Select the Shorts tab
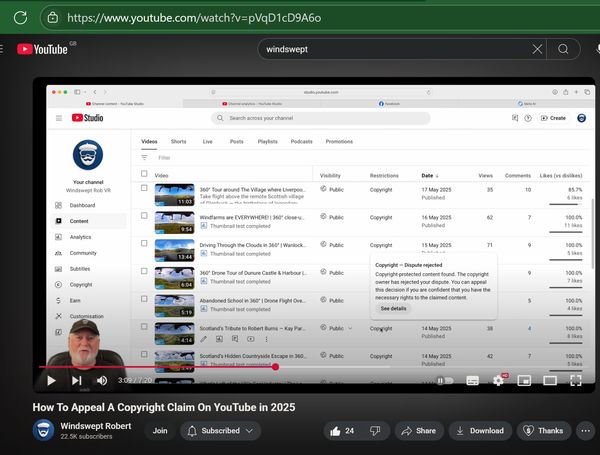 pyautogui.click(x=178, y=141)
